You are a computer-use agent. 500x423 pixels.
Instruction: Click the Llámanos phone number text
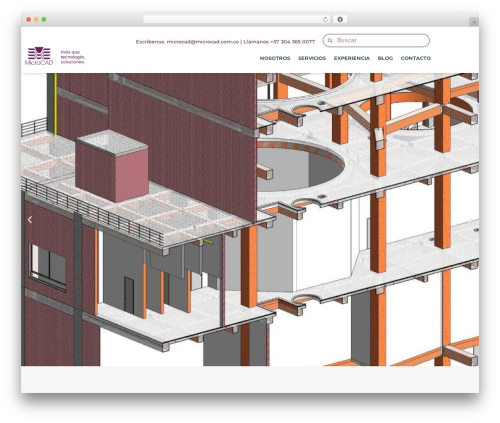pos(279,42)
